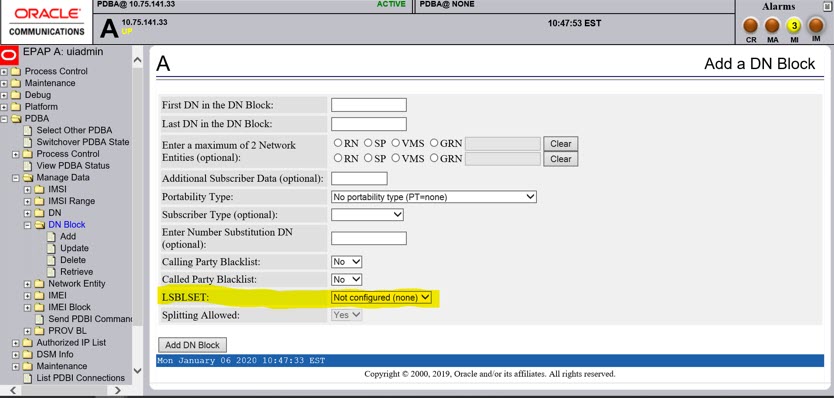Open the Portability Type dropdown

click(x=433, y=197)
